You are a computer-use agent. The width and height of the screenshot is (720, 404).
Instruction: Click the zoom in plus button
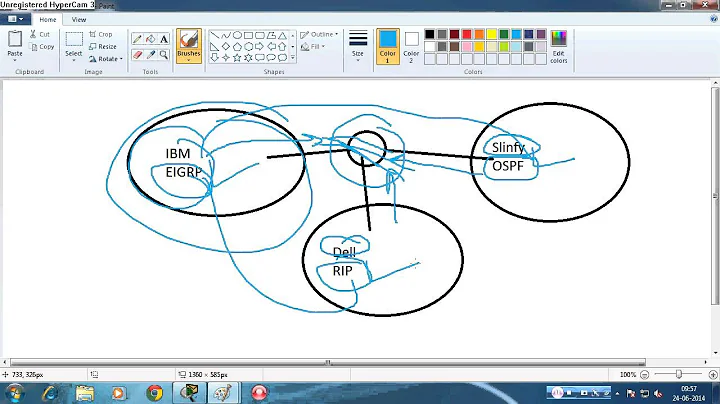(713, 375)
